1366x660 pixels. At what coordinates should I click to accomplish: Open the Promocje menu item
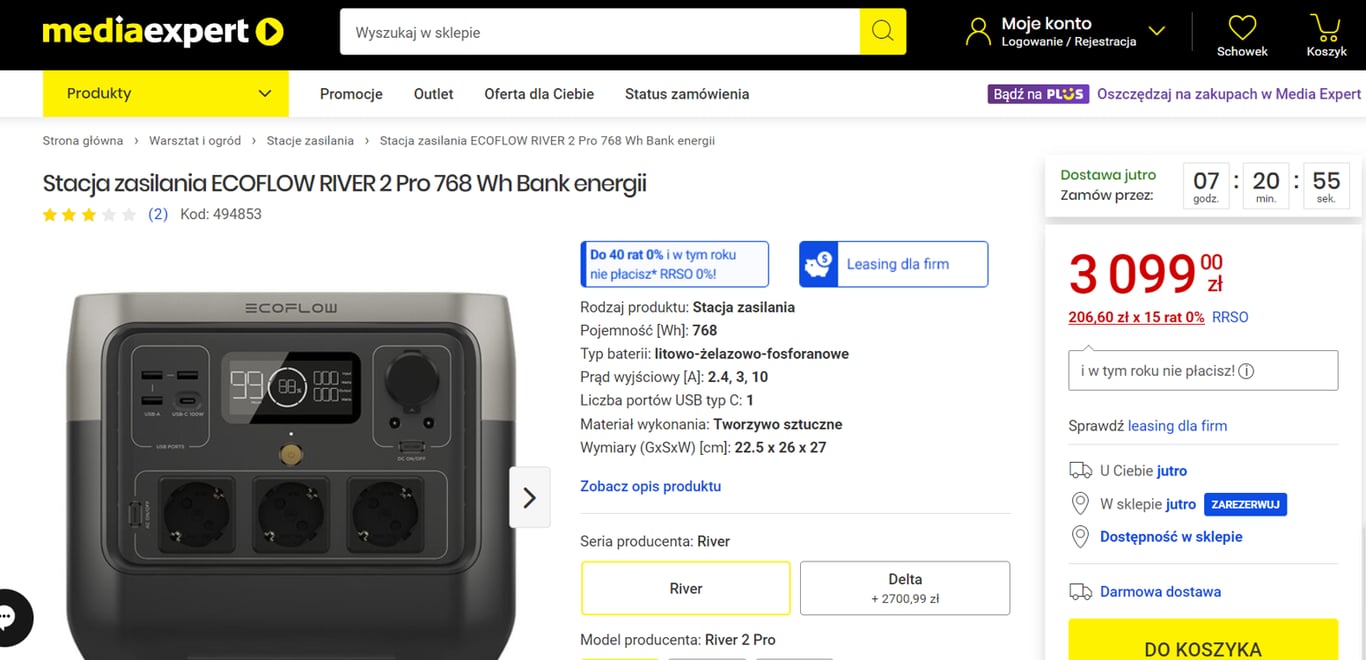coord(351,94)
